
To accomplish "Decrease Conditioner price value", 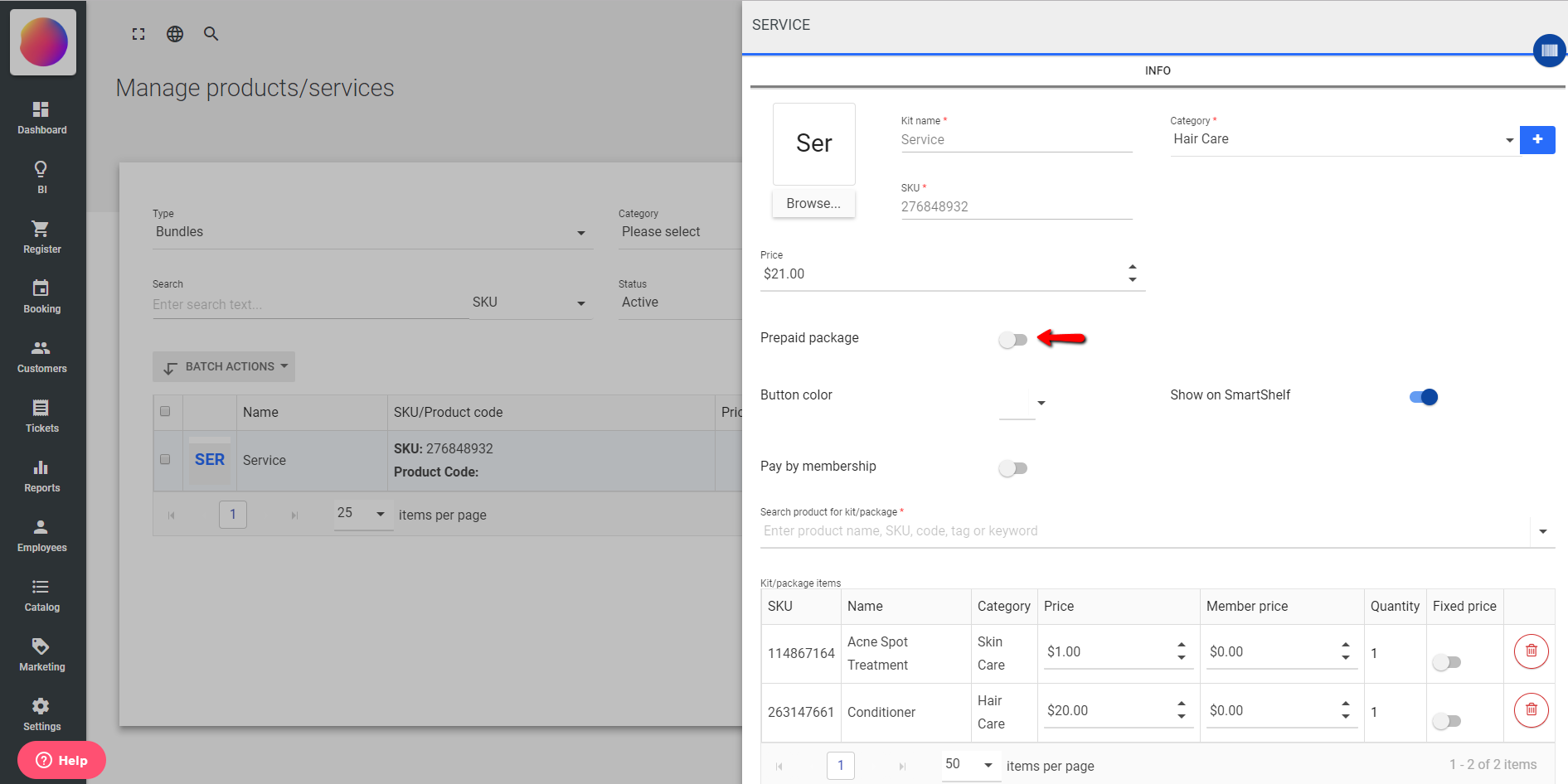I will tap(1182, 717).
